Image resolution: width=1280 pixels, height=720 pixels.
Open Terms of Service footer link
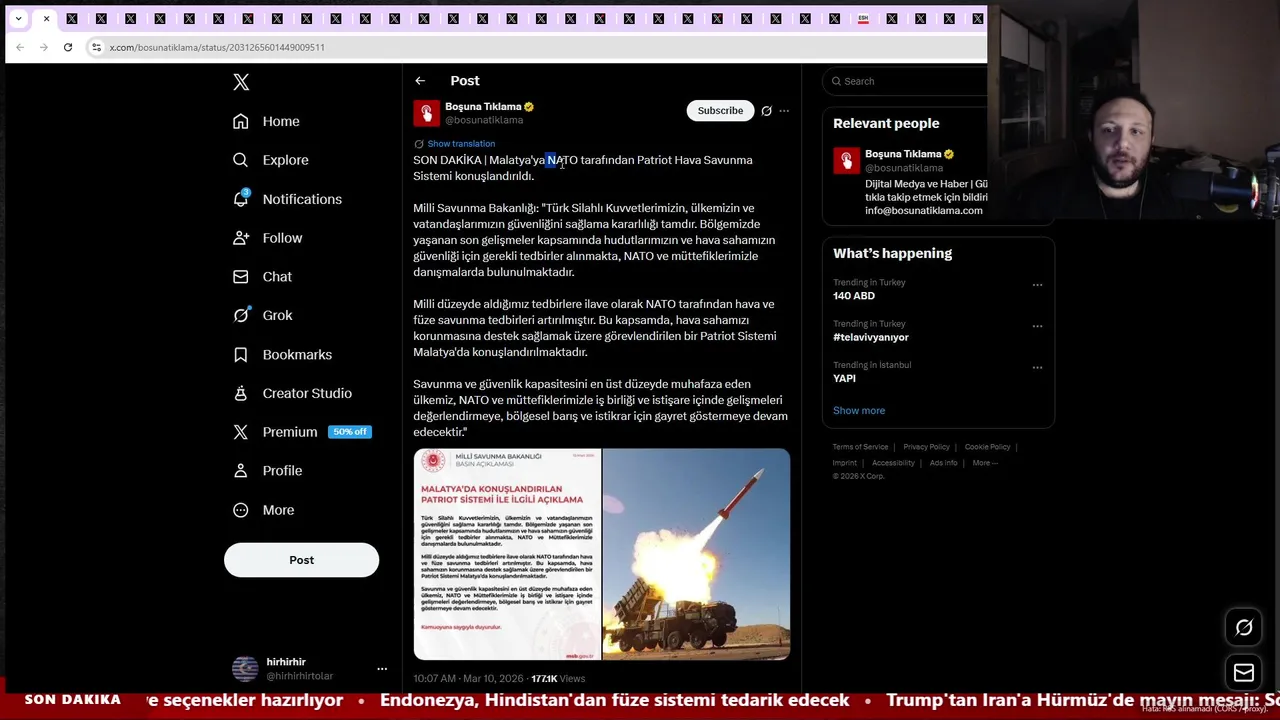[x=860, y=447]
